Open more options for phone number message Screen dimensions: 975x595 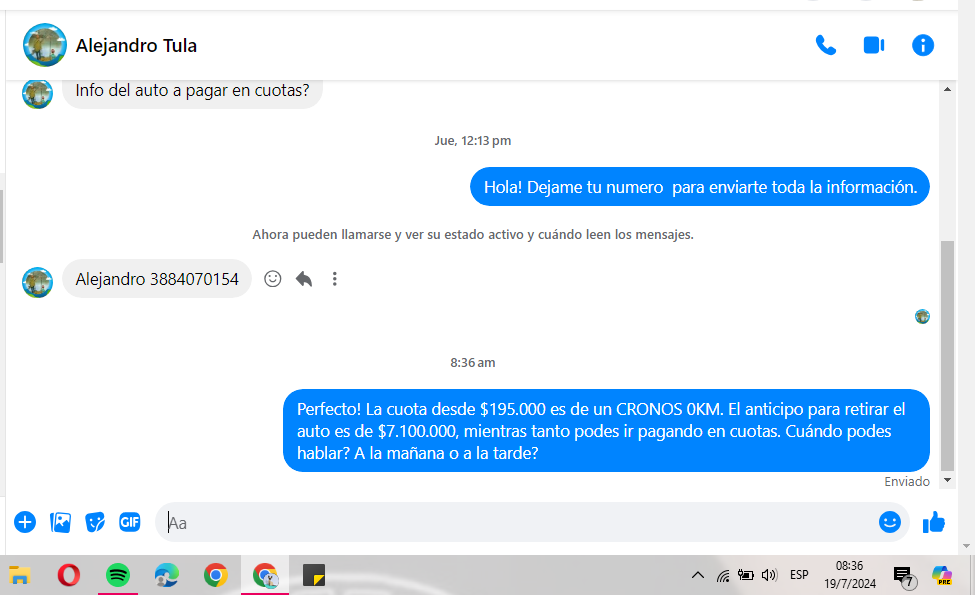click(335, 279)
